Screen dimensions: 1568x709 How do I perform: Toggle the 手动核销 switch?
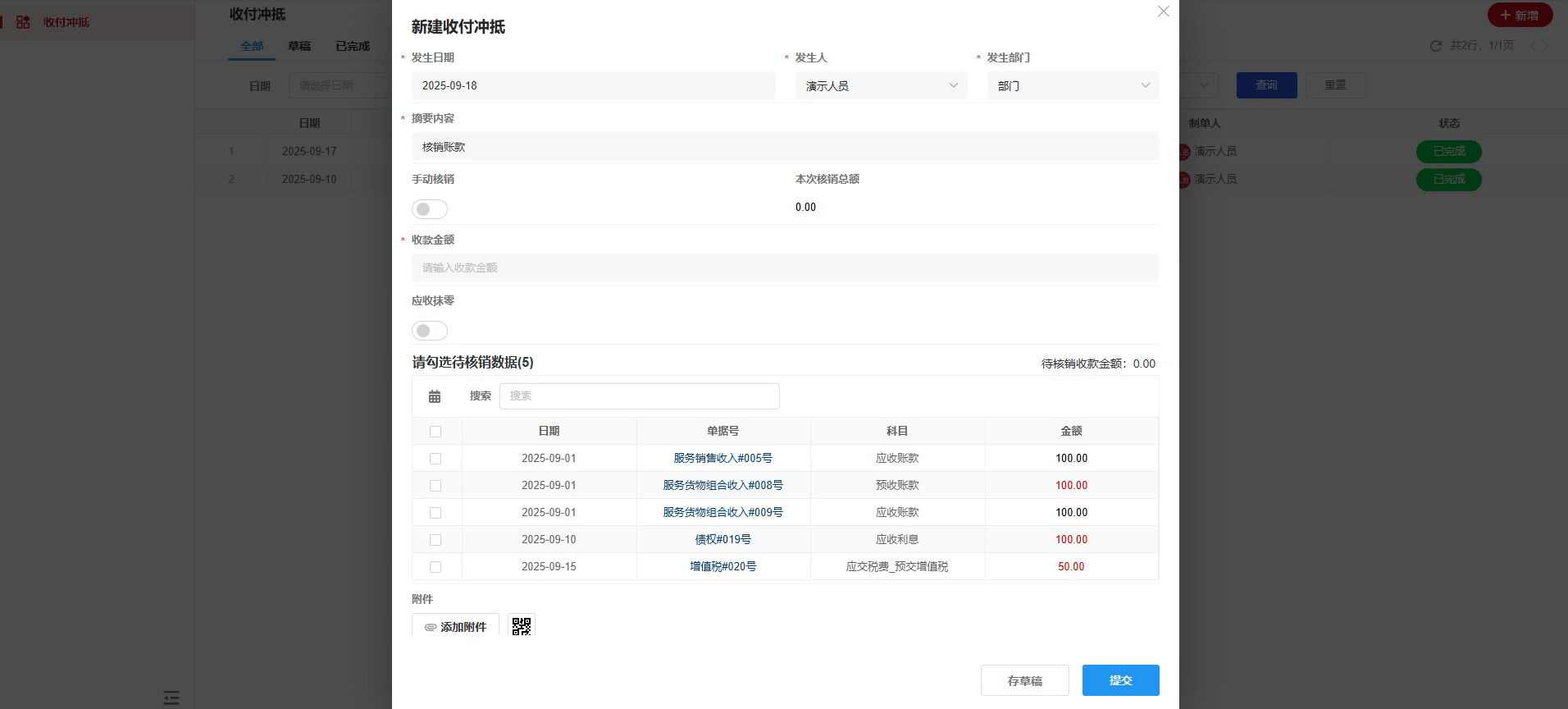(x=430, y=209)
